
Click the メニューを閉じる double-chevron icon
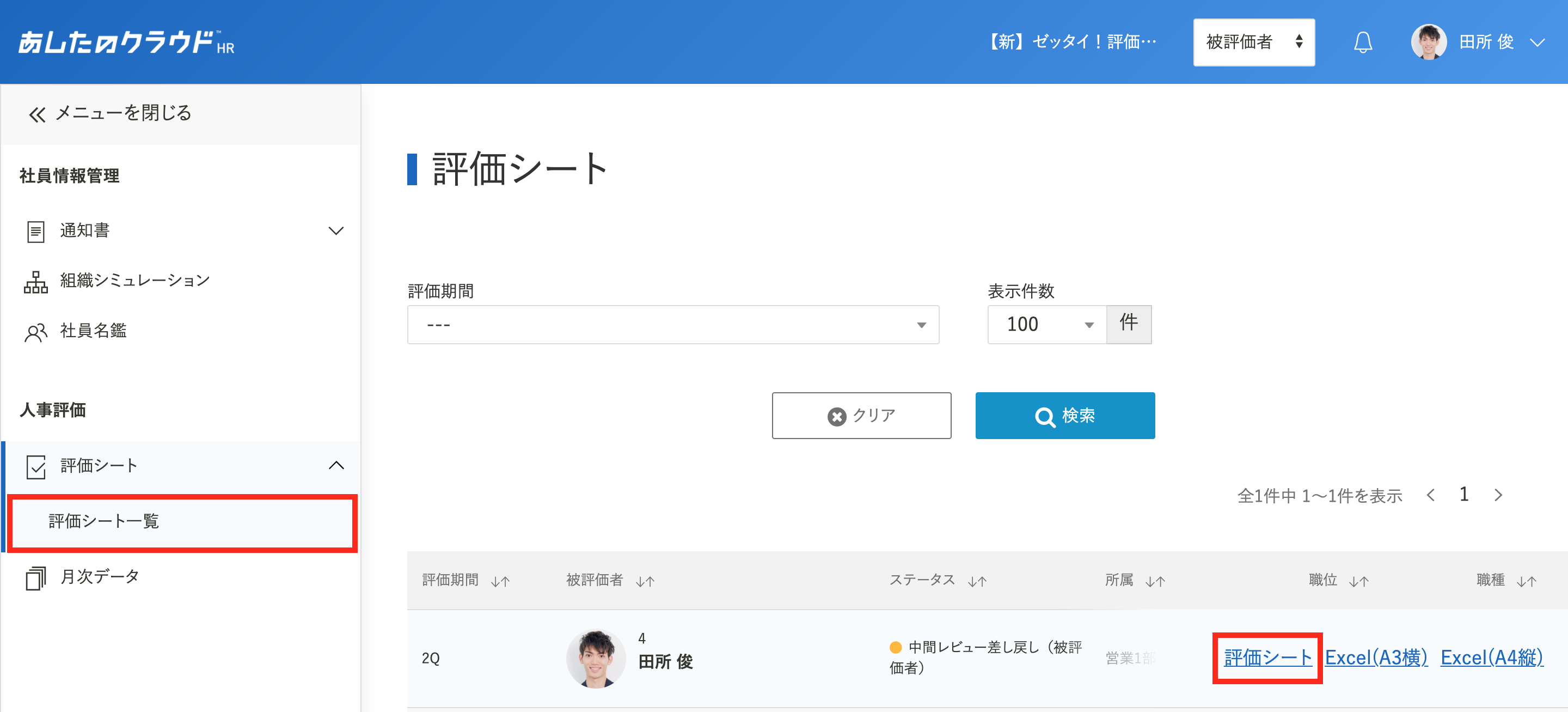pos(37,114)
